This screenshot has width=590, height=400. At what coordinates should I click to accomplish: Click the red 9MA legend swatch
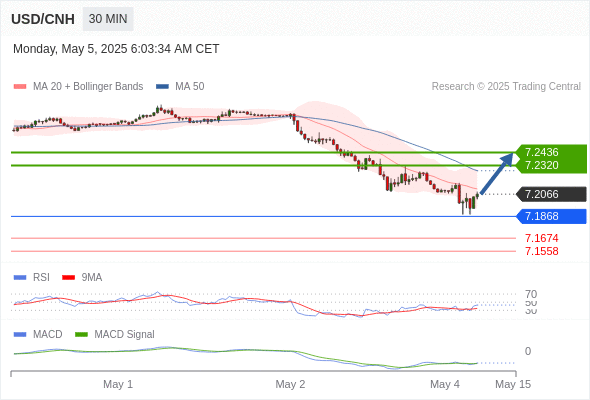(68, 278)
